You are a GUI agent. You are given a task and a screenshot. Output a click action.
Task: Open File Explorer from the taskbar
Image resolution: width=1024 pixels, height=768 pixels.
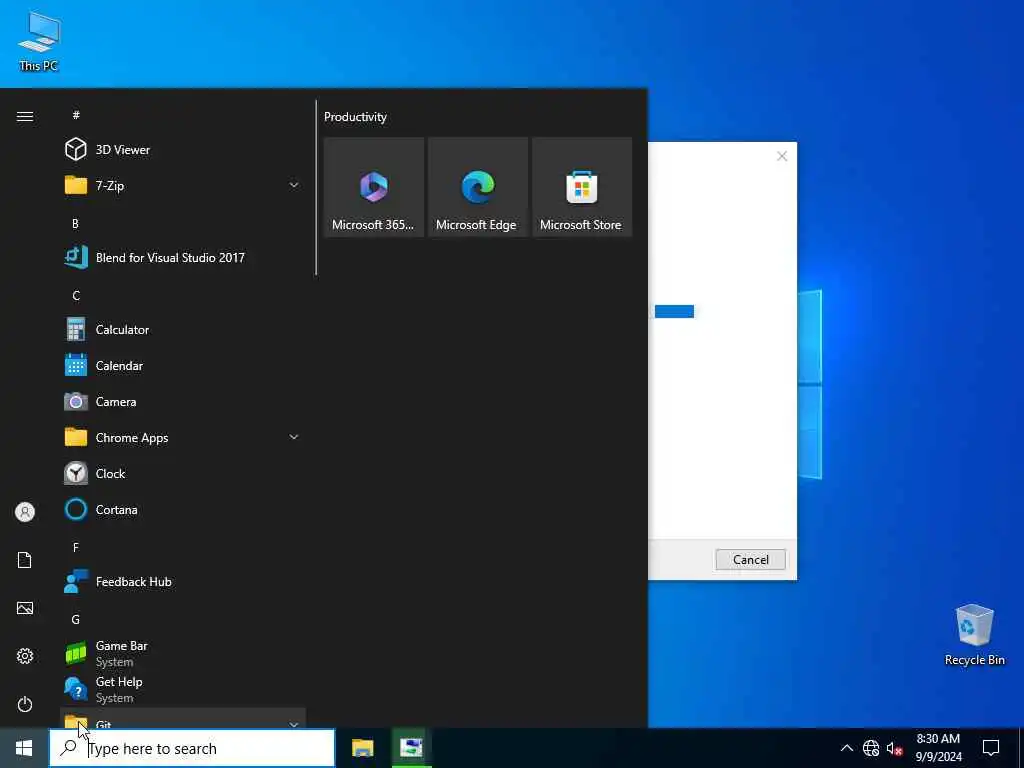tap(362, 748)
